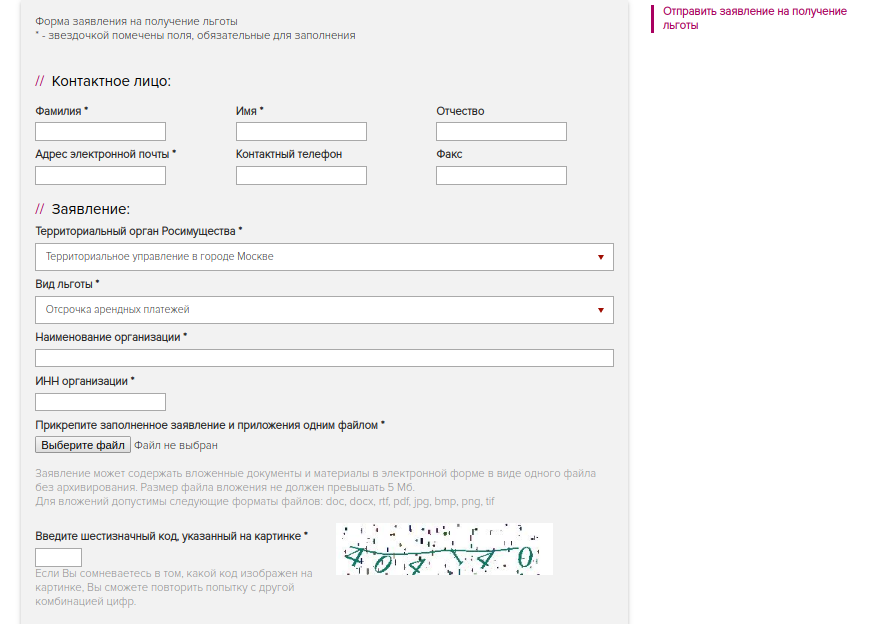881x624 pixels.
Task: Open the Территориальный орган Росимущества dropdown
Action: (324, 257)
